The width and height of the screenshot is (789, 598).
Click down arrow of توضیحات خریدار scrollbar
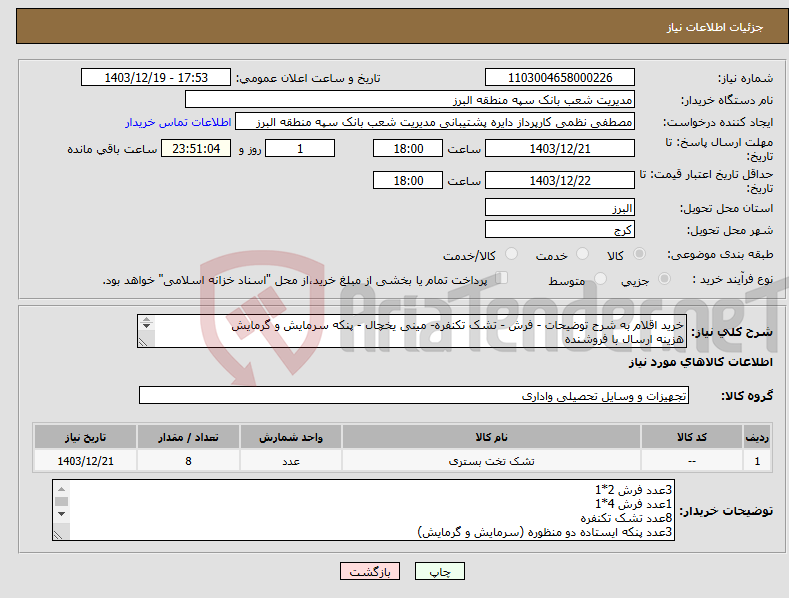pyautogui.click(x=61, y=514)
